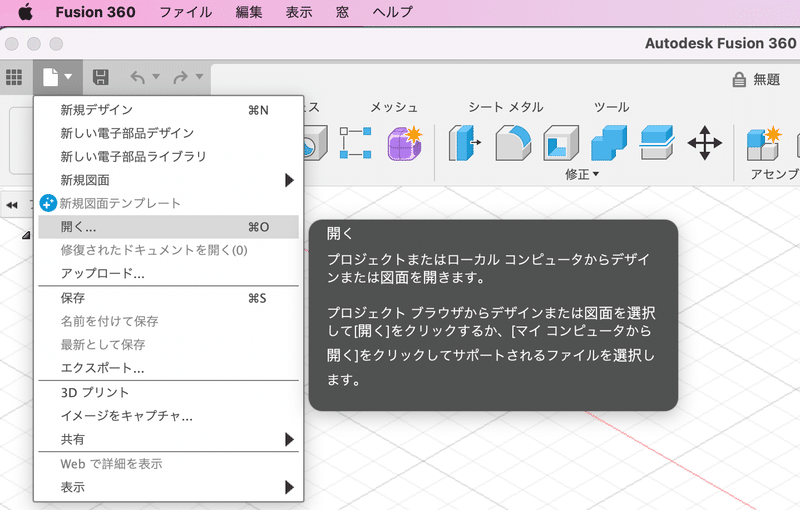
Task: Choose 3D プリント menu item
Action: (x=168, y=392)
